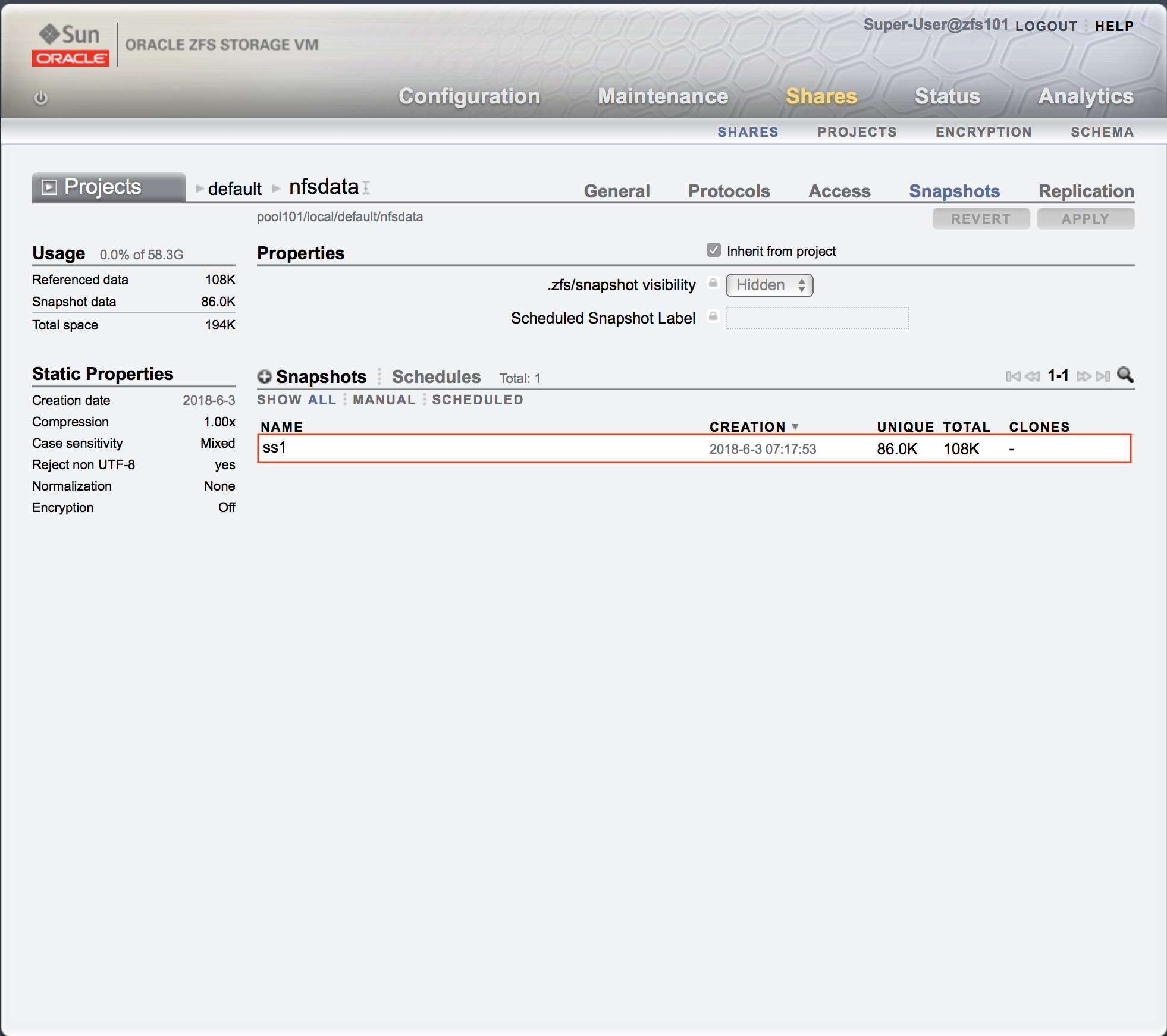Go to the first page of snapshots
The image size is (1167, 1036).
[1013, 376]
